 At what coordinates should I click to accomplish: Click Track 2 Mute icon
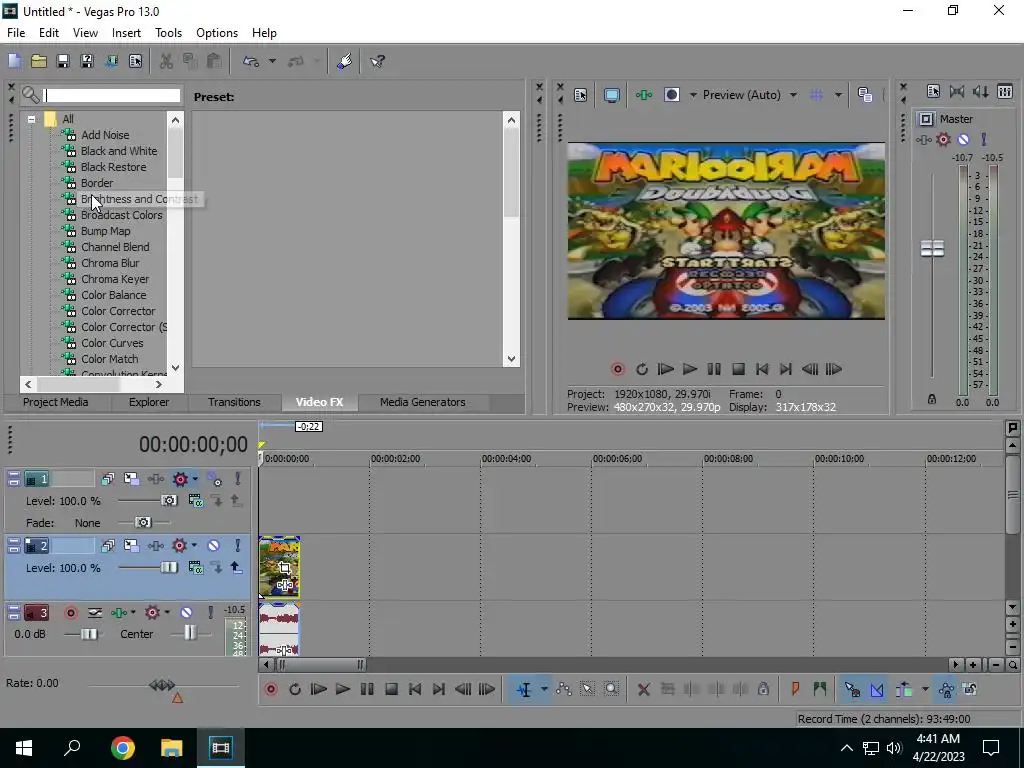pos(214,546)
